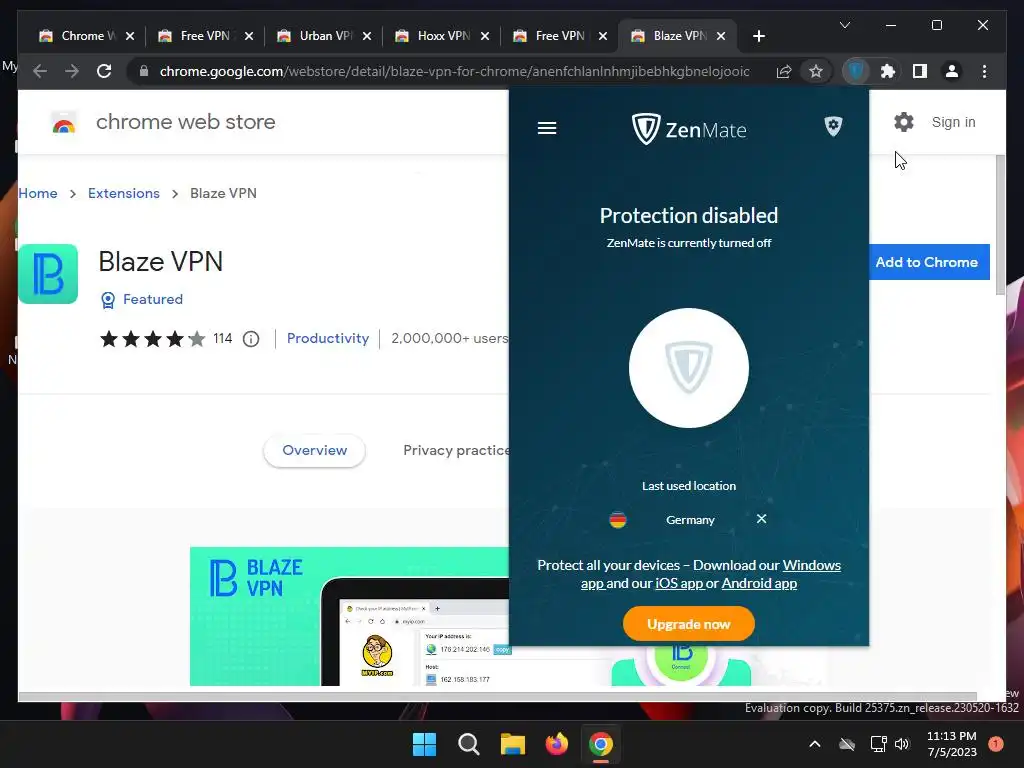Image resolution: width=1024 pixels, height=768 pixels.
Task: Click Blaze VPN promo screenshot
Action: [349, 616]
